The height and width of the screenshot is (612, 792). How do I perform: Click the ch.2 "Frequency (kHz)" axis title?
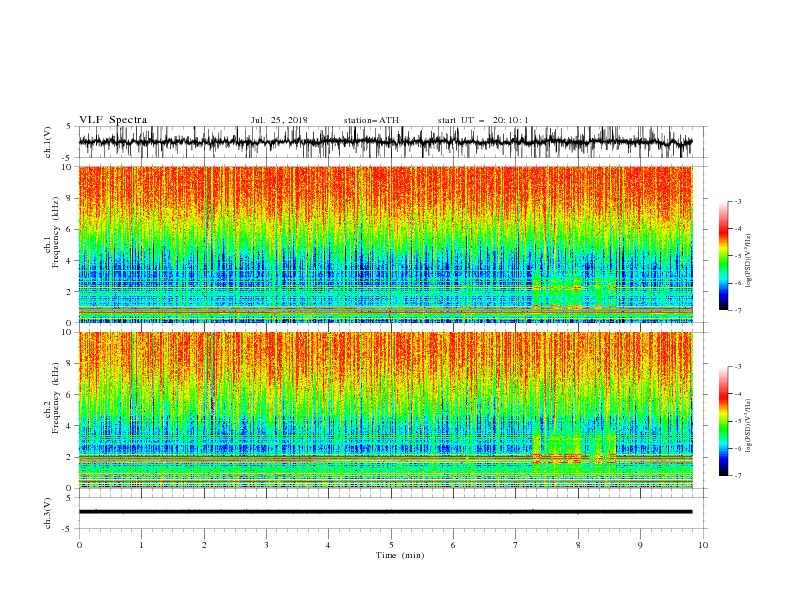[56, 398]
